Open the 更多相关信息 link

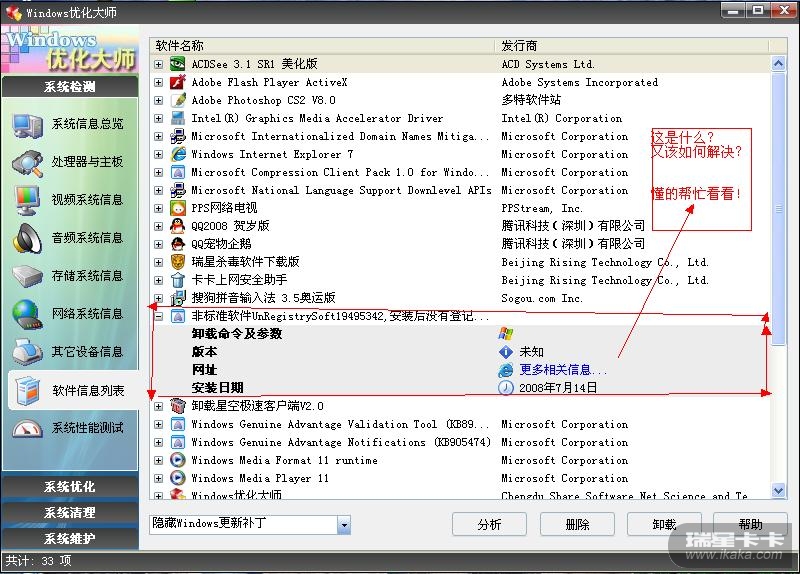pos(563,370)
